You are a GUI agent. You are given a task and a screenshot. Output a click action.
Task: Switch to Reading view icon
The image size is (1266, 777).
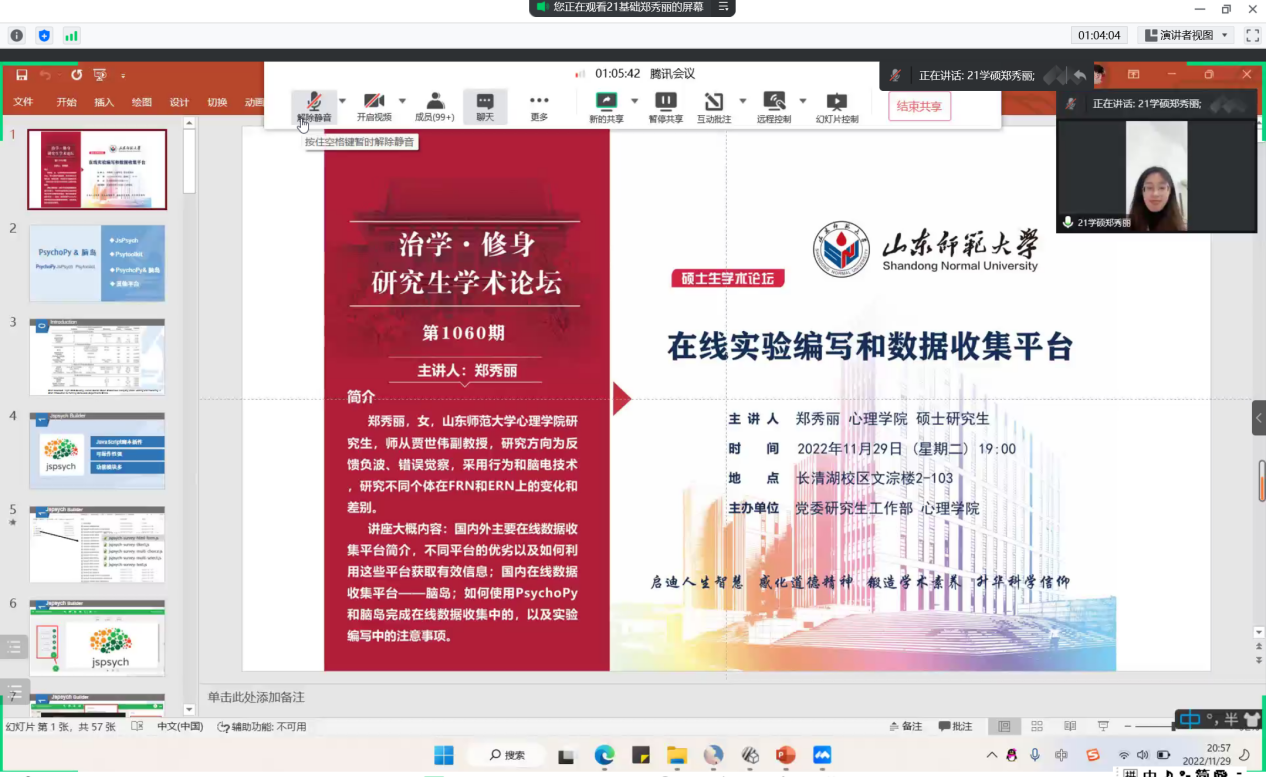tap(1070, 727)
